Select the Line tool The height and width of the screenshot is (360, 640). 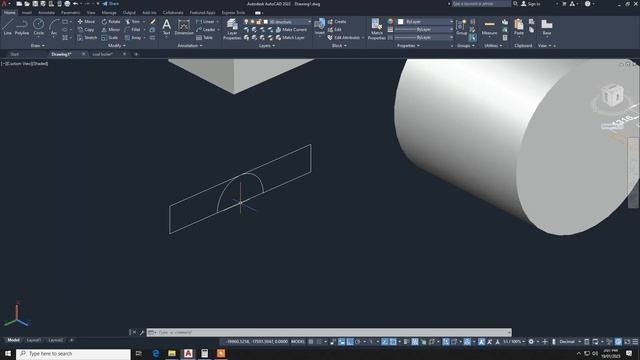(x=7, y=27)
